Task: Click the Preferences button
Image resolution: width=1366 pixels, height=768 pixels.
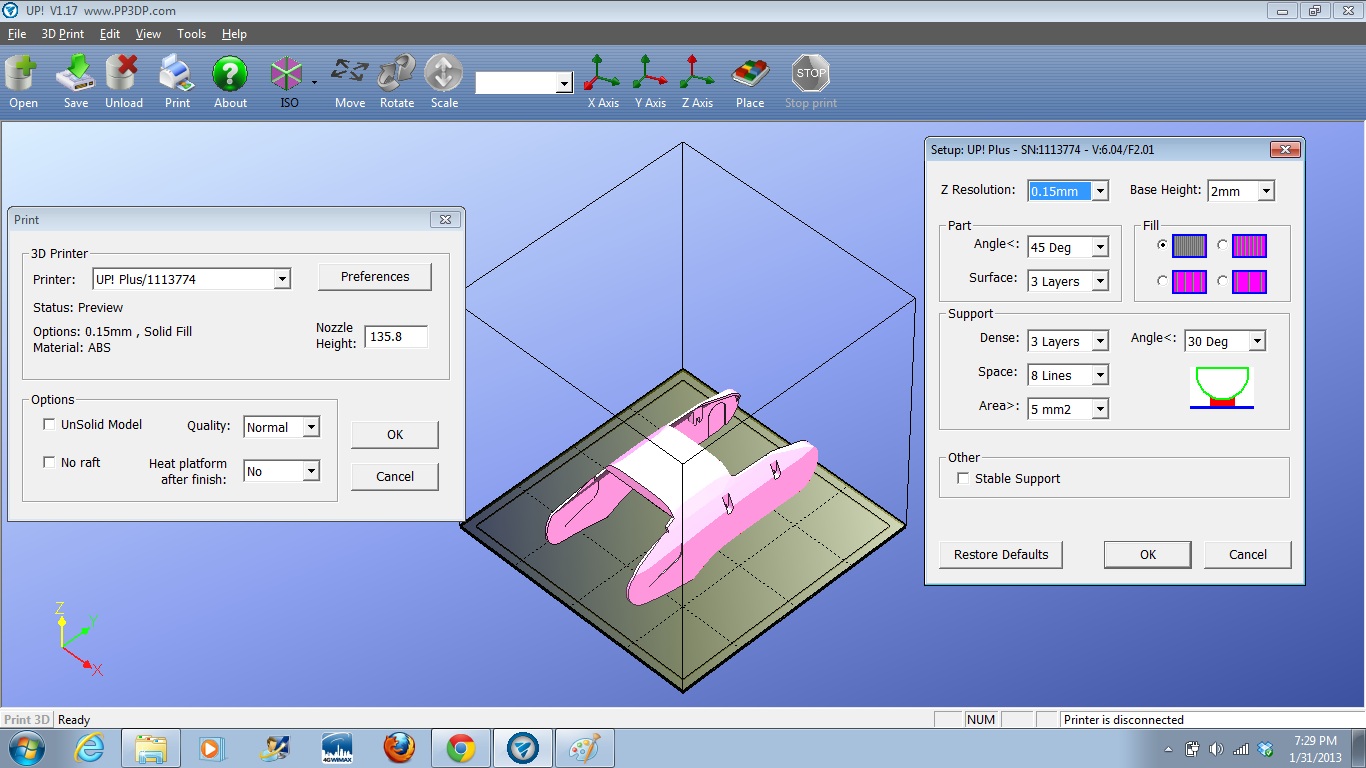Action: 375,277
